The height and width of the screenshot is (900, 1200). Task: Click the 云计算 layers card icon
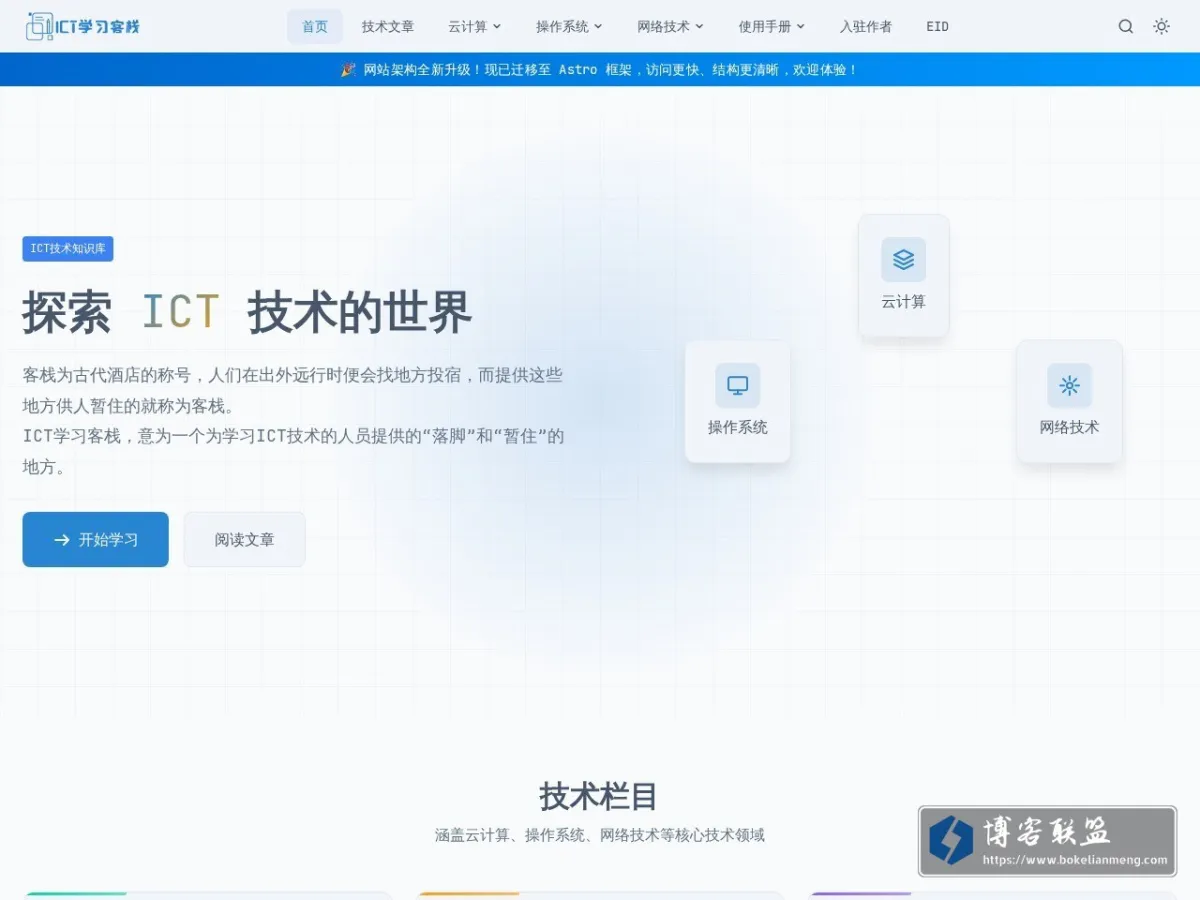pos(903,259)
